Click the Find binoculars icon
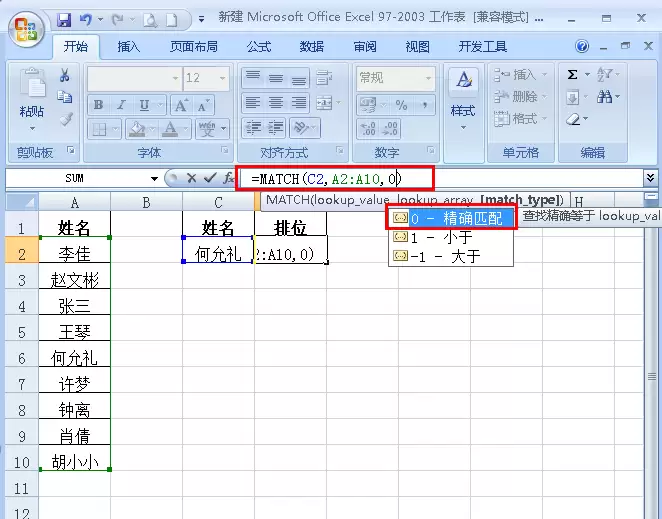Viewport: 662px width, 519px height. click(605, 97)
